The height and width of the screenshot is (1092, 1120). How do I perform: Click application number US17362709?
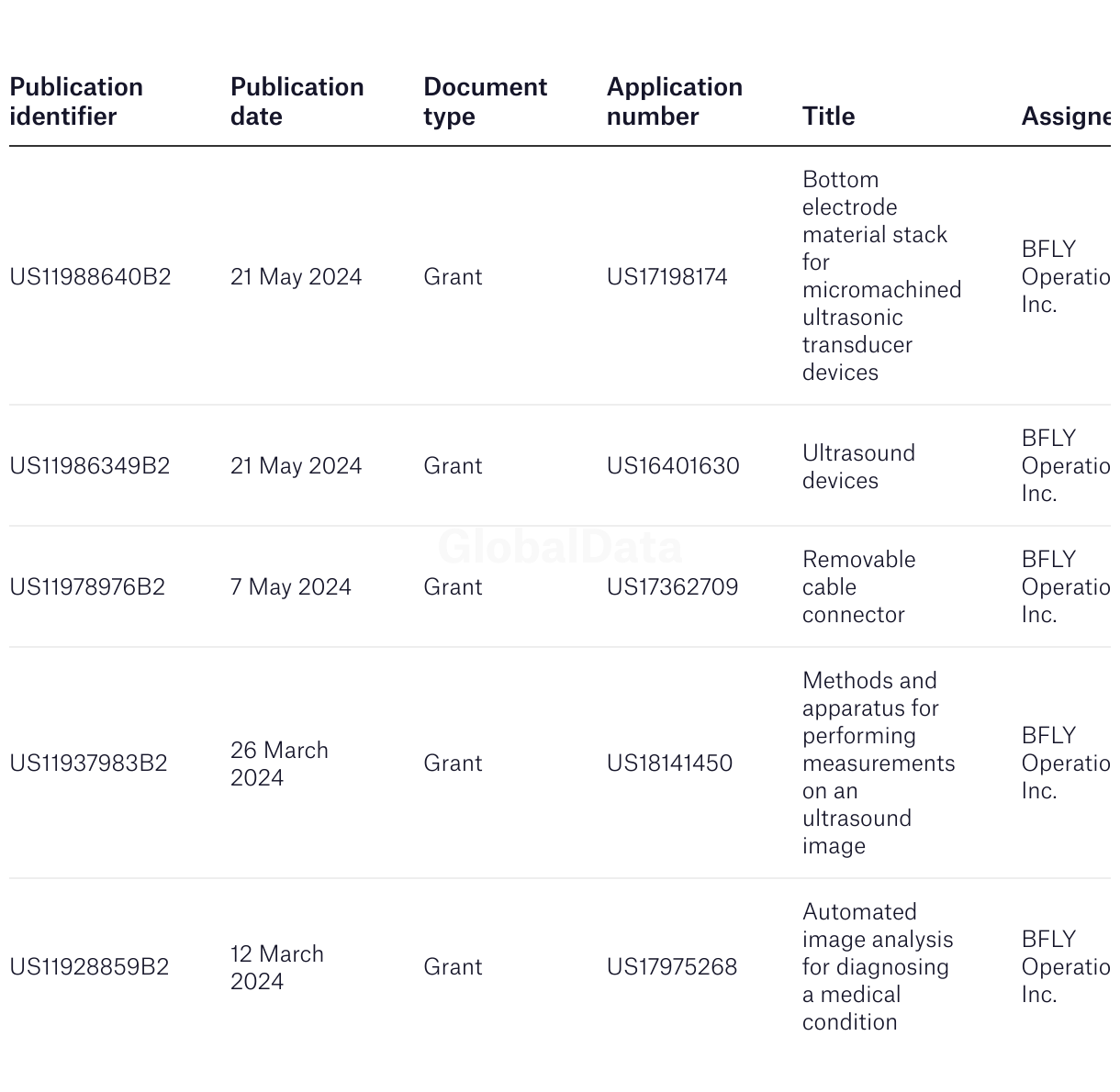[x=672, y=586]
